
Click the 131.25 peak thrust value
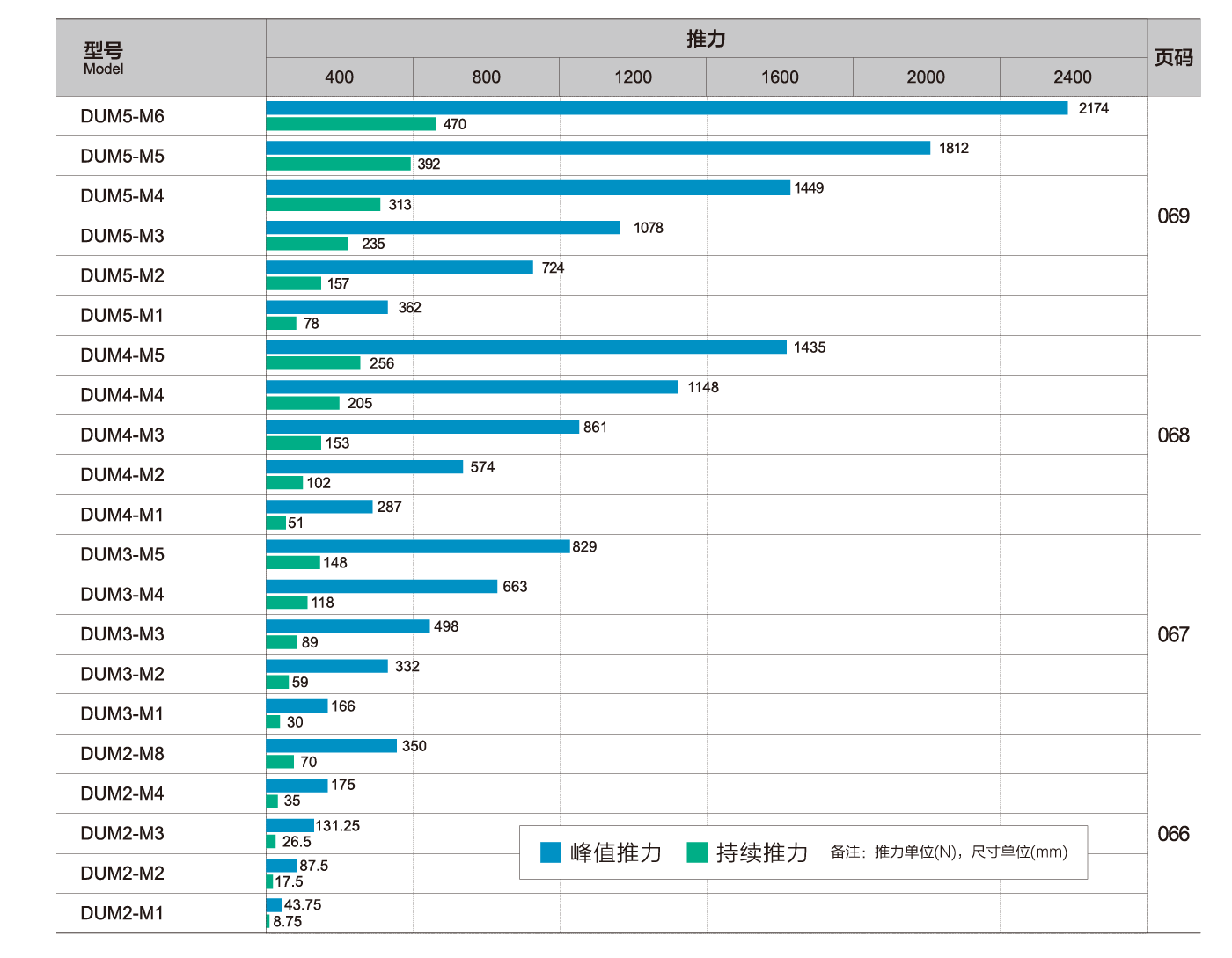(x=338, y=826)
